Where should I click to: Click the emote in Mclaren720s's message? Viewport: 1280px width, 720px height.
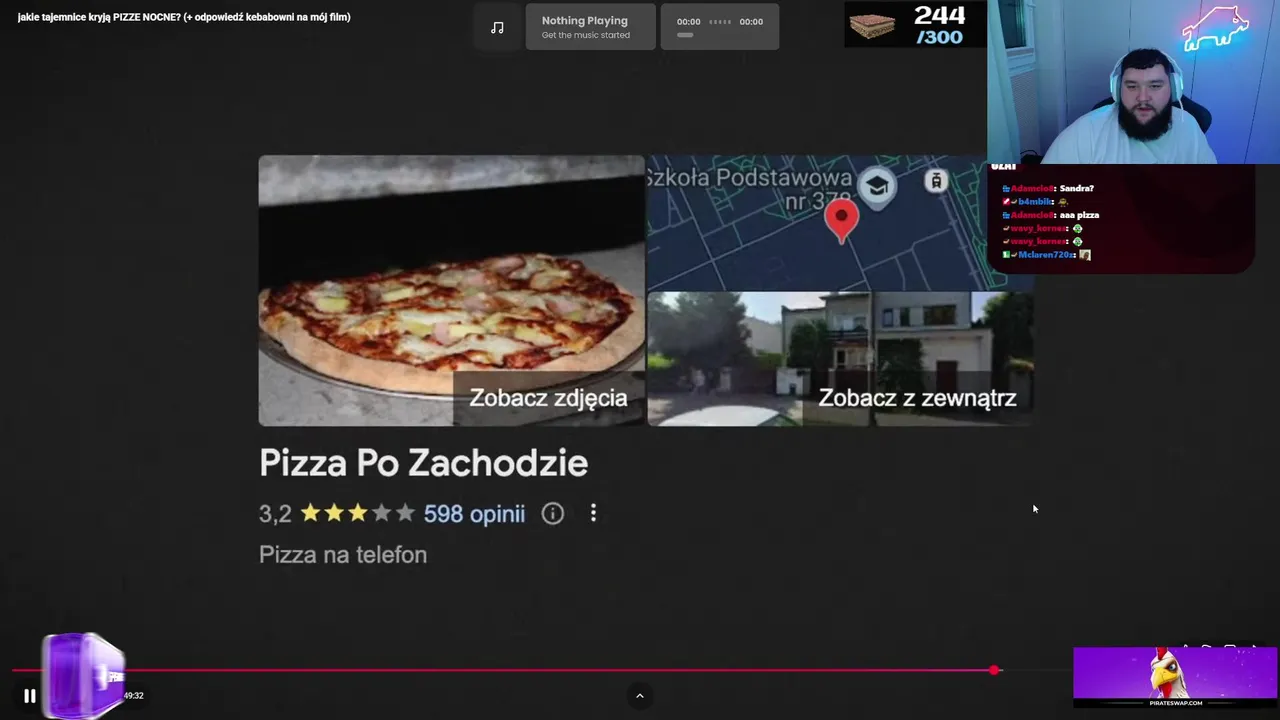pyautogui.click(x=1085, y=255)
